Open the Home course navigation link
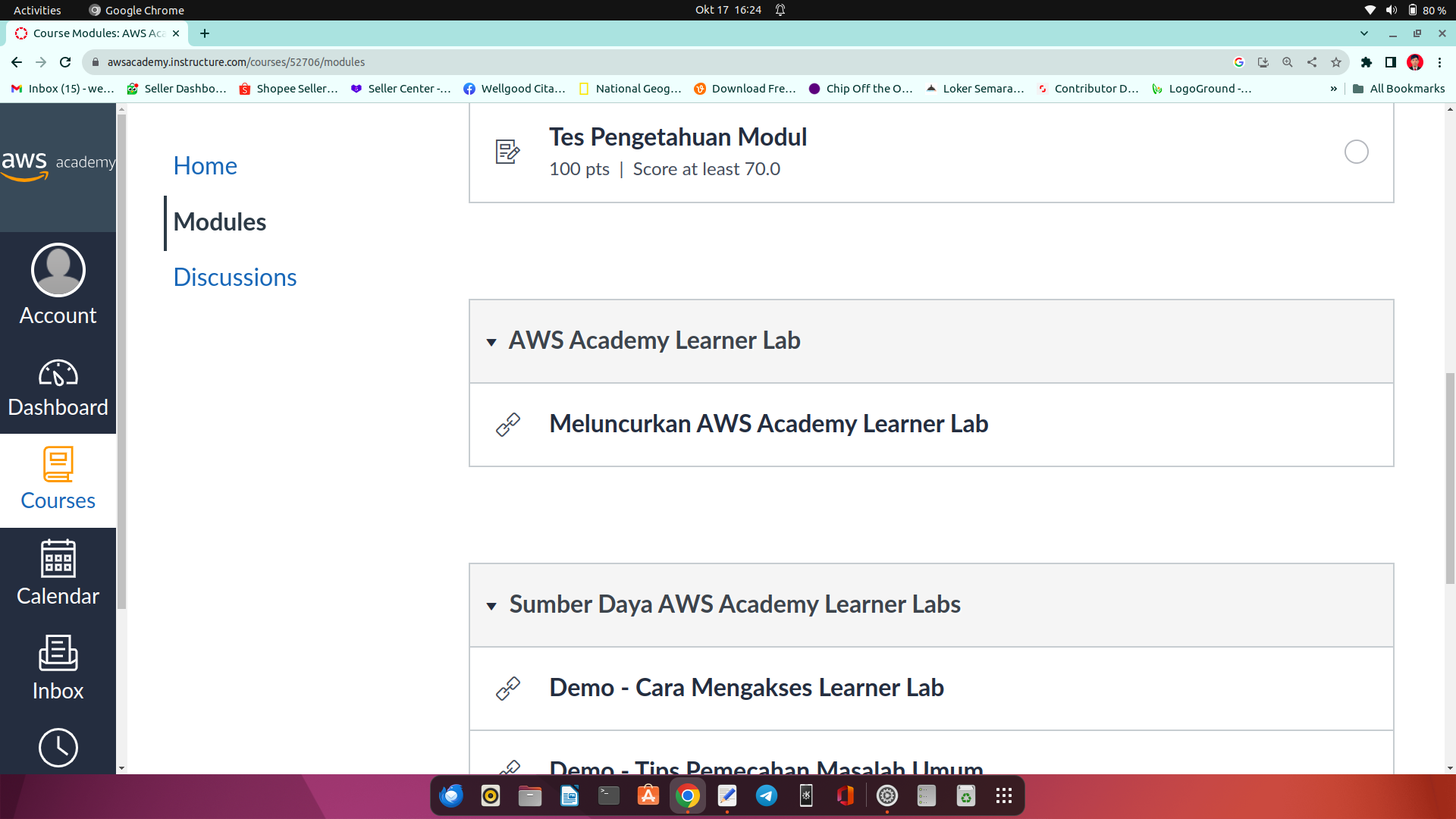The width and height of the screenshot is (1456, 819). (x=205, y=166)
